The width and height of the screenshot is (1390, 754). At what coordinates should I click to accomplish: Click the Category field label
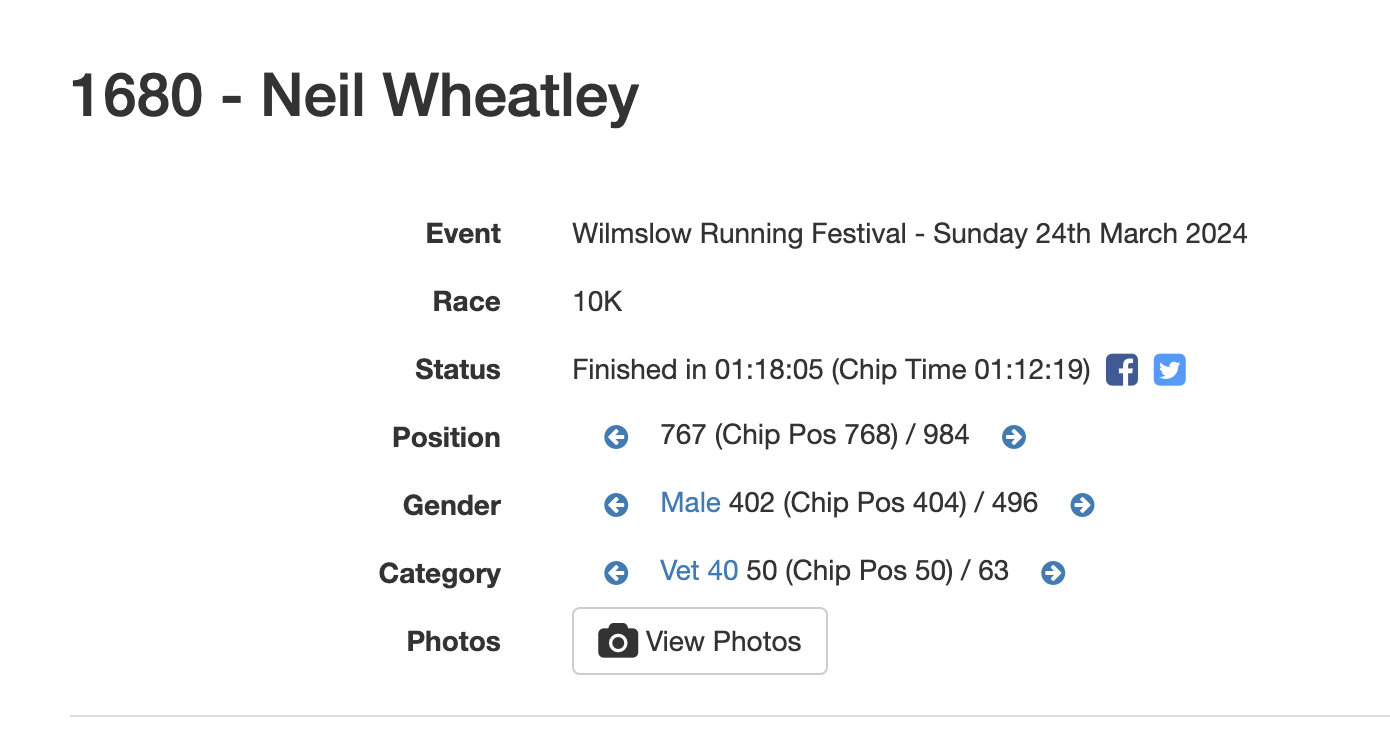click(439, 574)
